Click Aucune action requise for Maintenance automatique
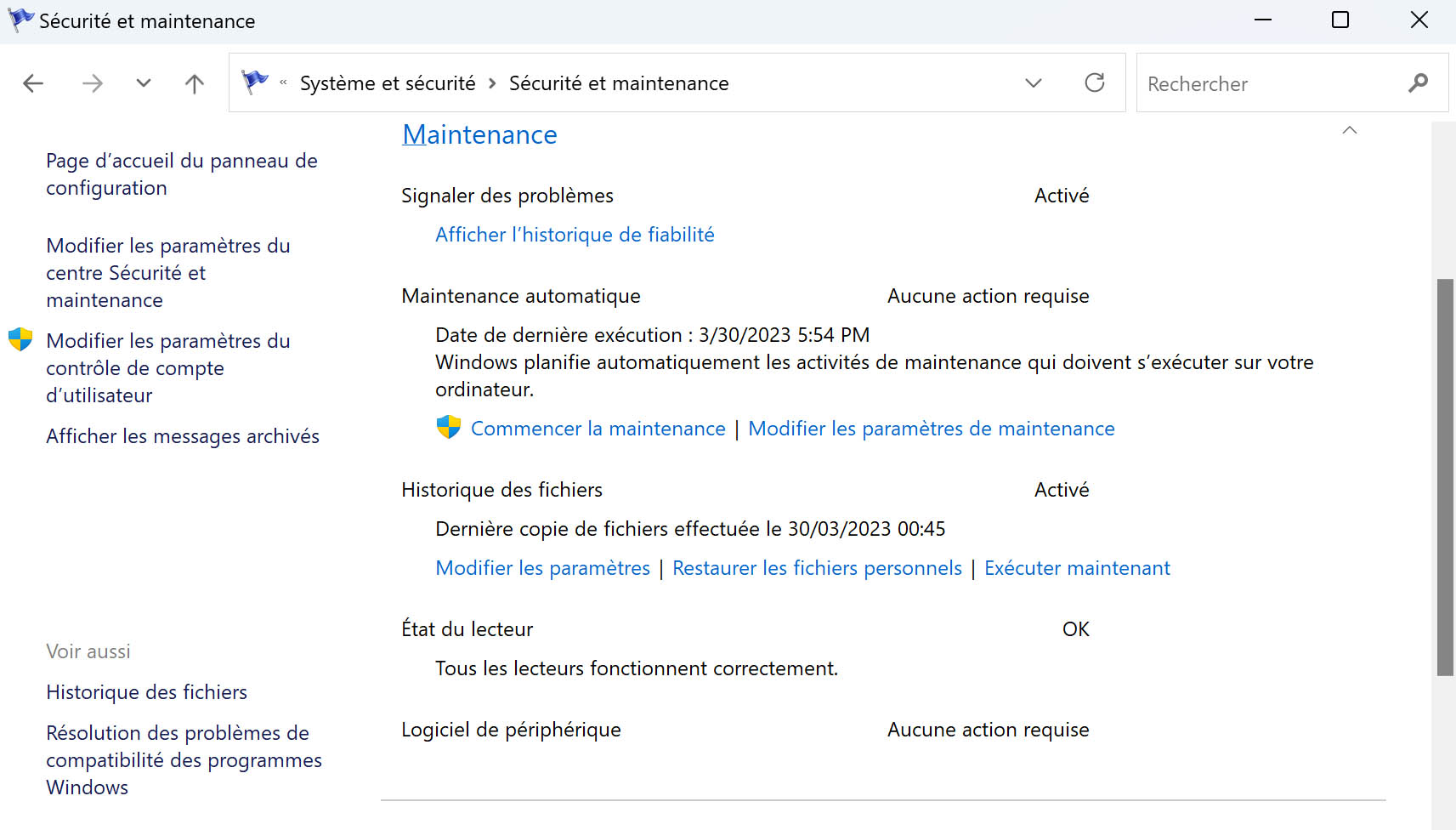The width and height of the screenshot is (1456, 830). (988, 296)
